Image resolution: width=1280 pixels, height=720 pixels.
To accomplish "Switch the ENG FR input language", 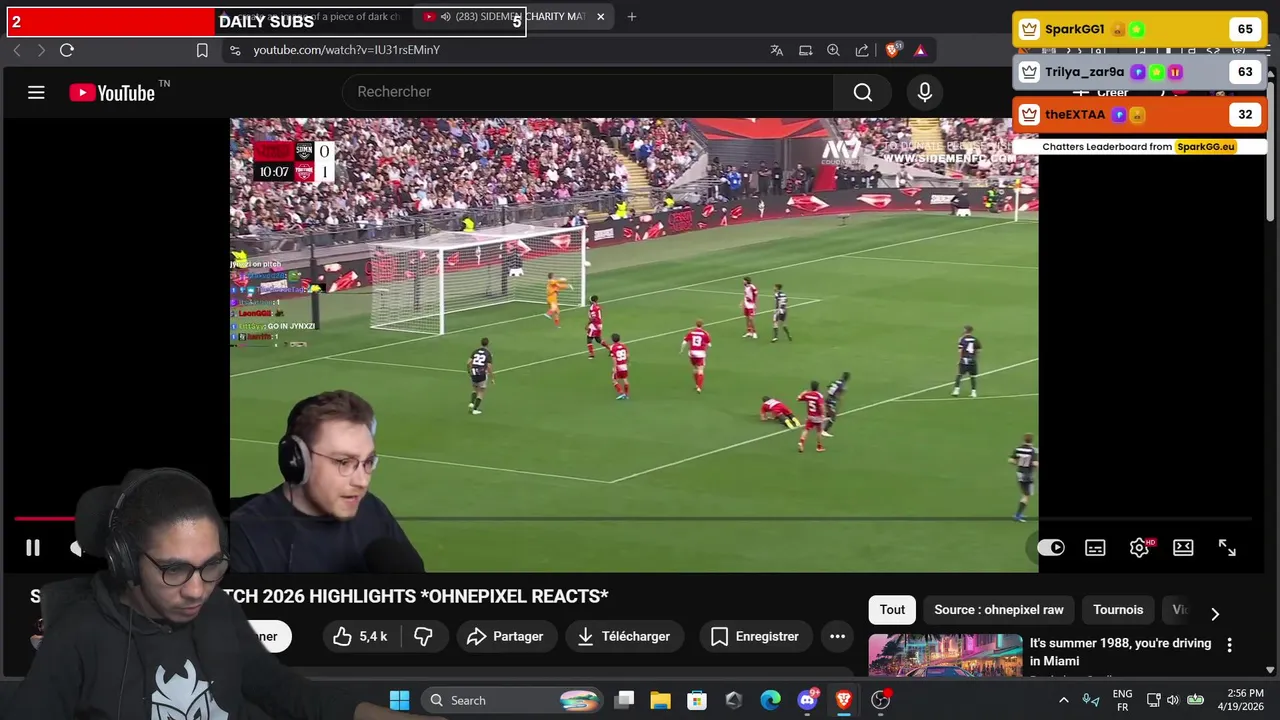I will [1122, 700].
